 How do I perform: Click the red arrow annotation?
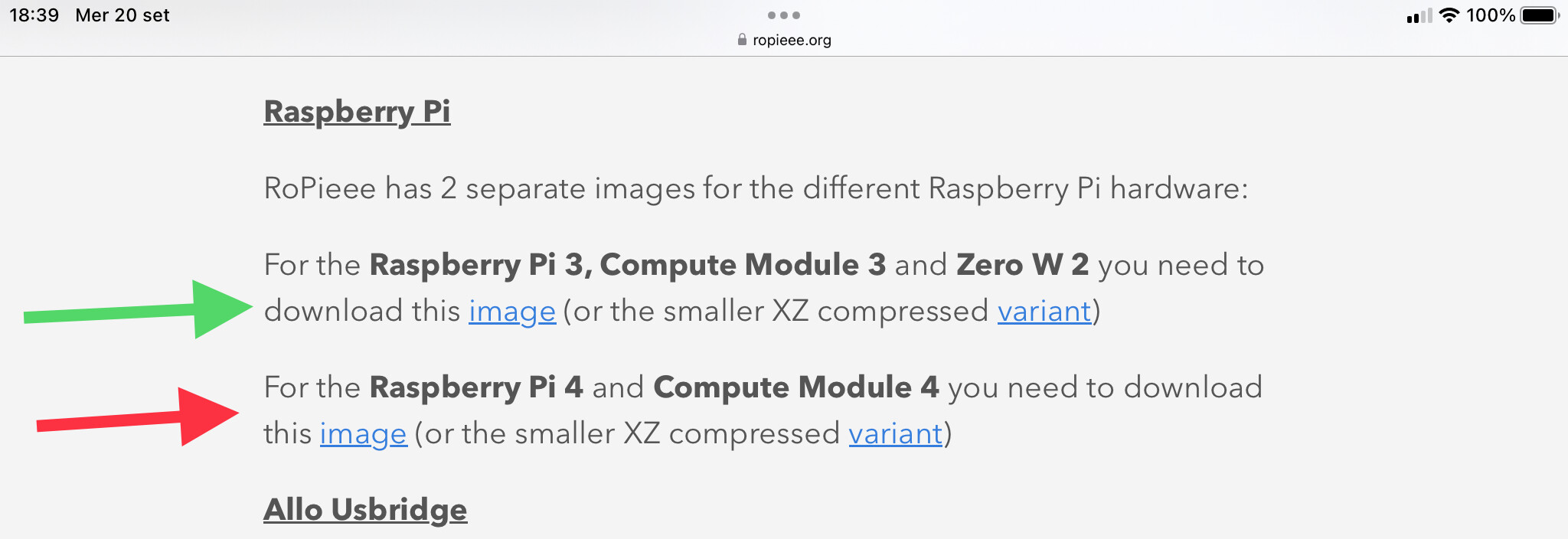(138, 417)
